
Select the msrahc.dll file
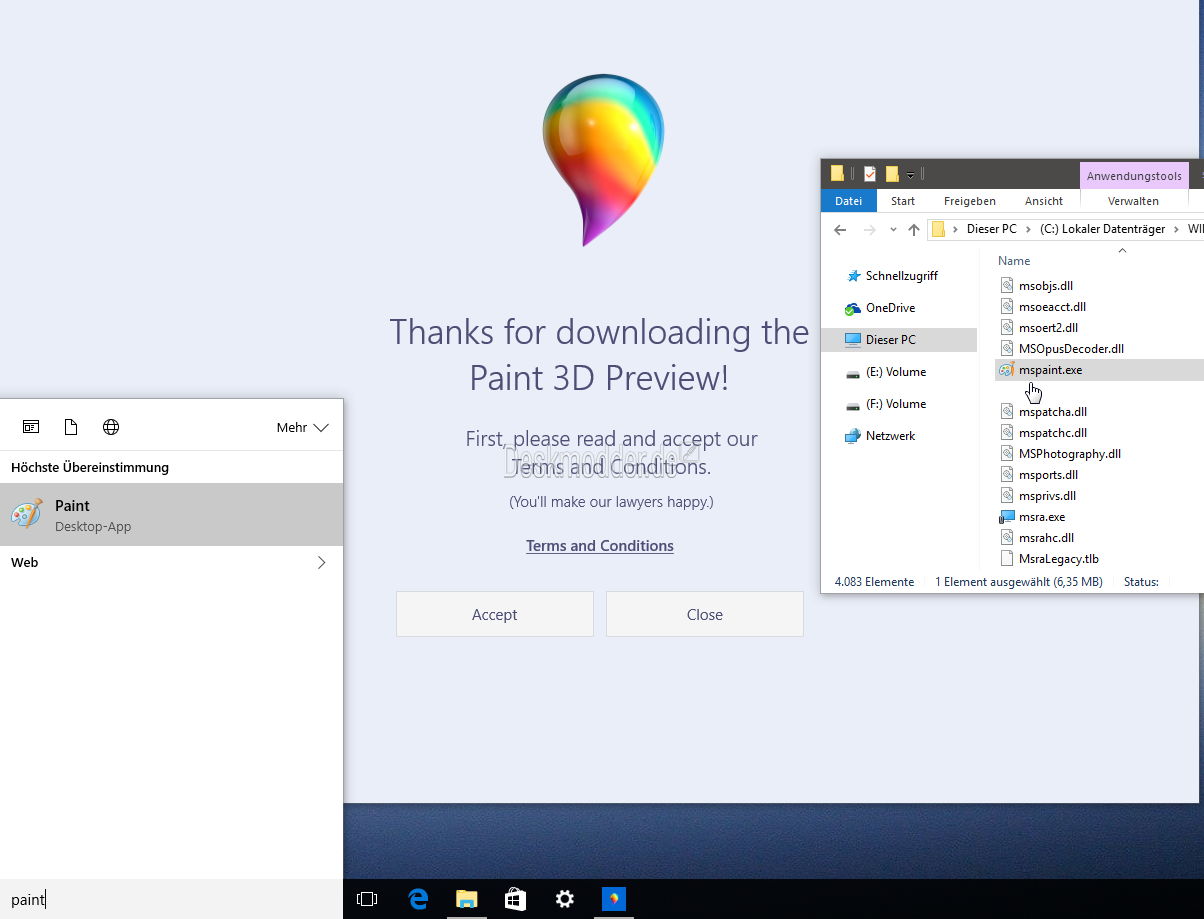tap(1046, 538)
